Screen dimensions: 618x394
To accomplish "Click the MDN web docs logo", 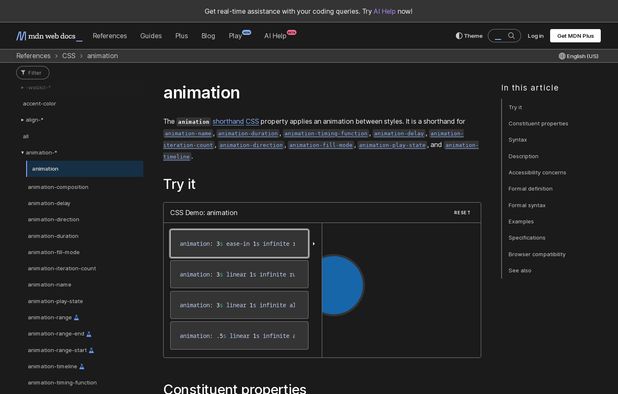I will click(x=49, y=36).
